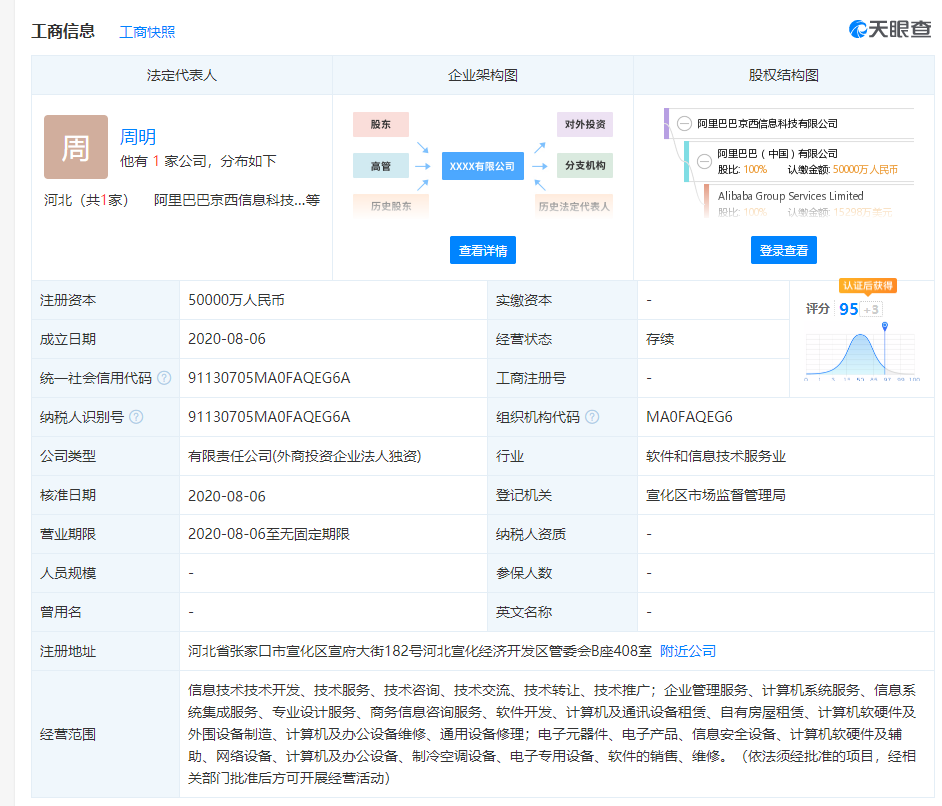Image resolution: width=942 pixels, height=806 pixels.
Task: Click the 有限责任公司(外商投资企业法人独资) value
Action: point(305,456)
